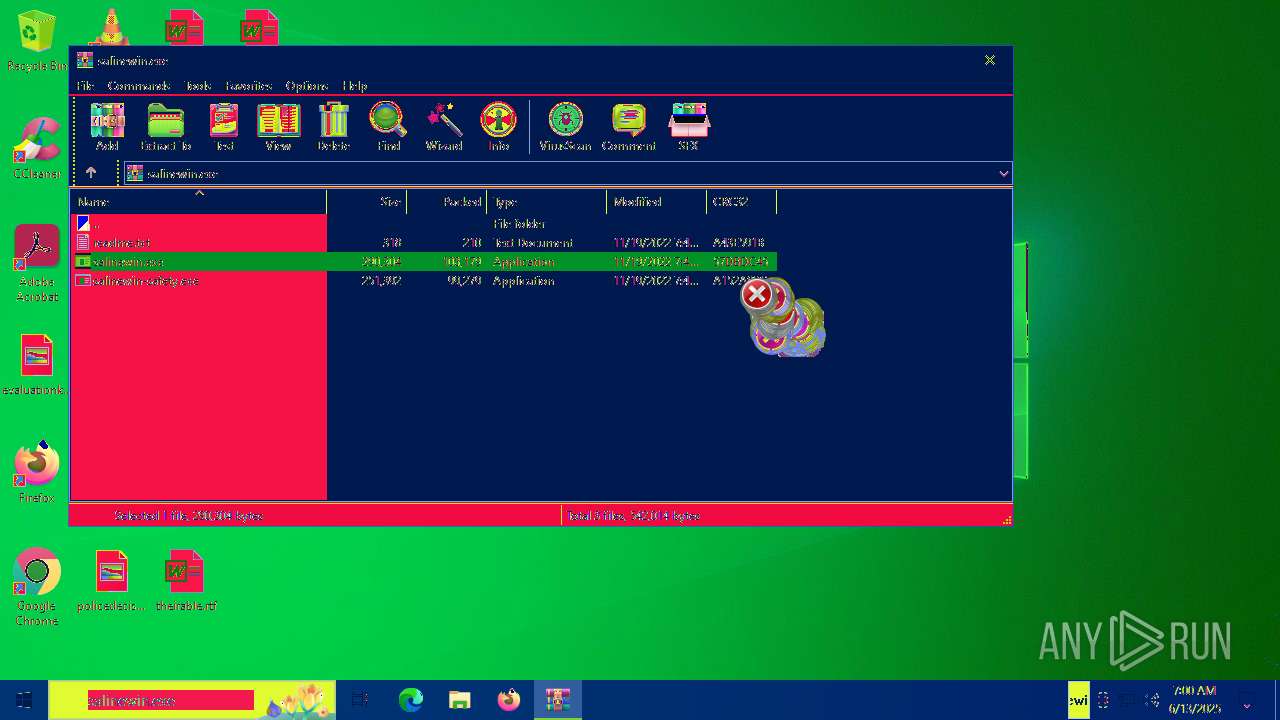Add an archive Comment

[628, 126]
